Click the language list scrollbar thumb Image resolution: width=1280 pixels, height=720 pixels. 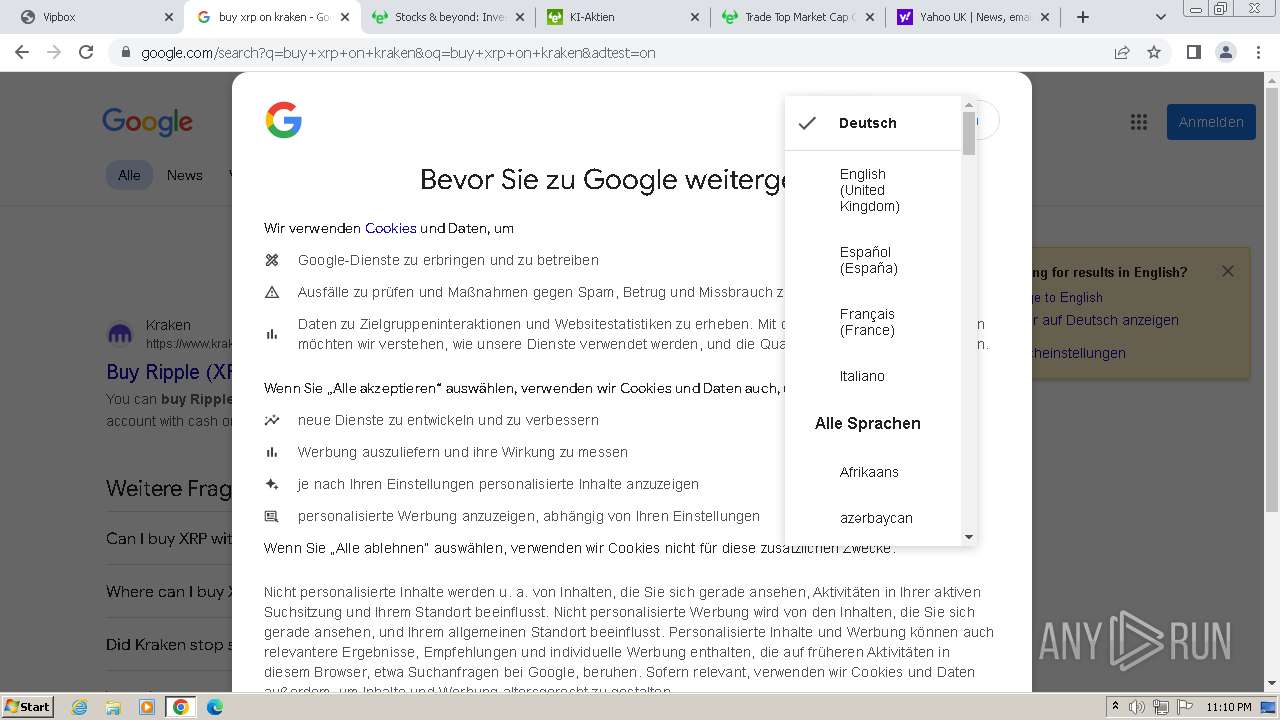tap(968, 133)
